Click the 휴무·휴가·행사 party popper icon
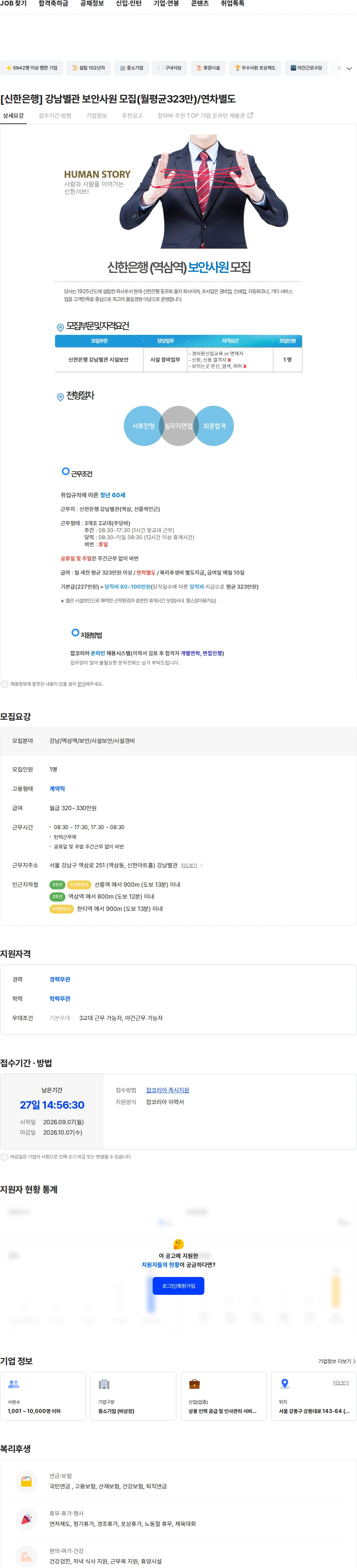 point(26,1519)
